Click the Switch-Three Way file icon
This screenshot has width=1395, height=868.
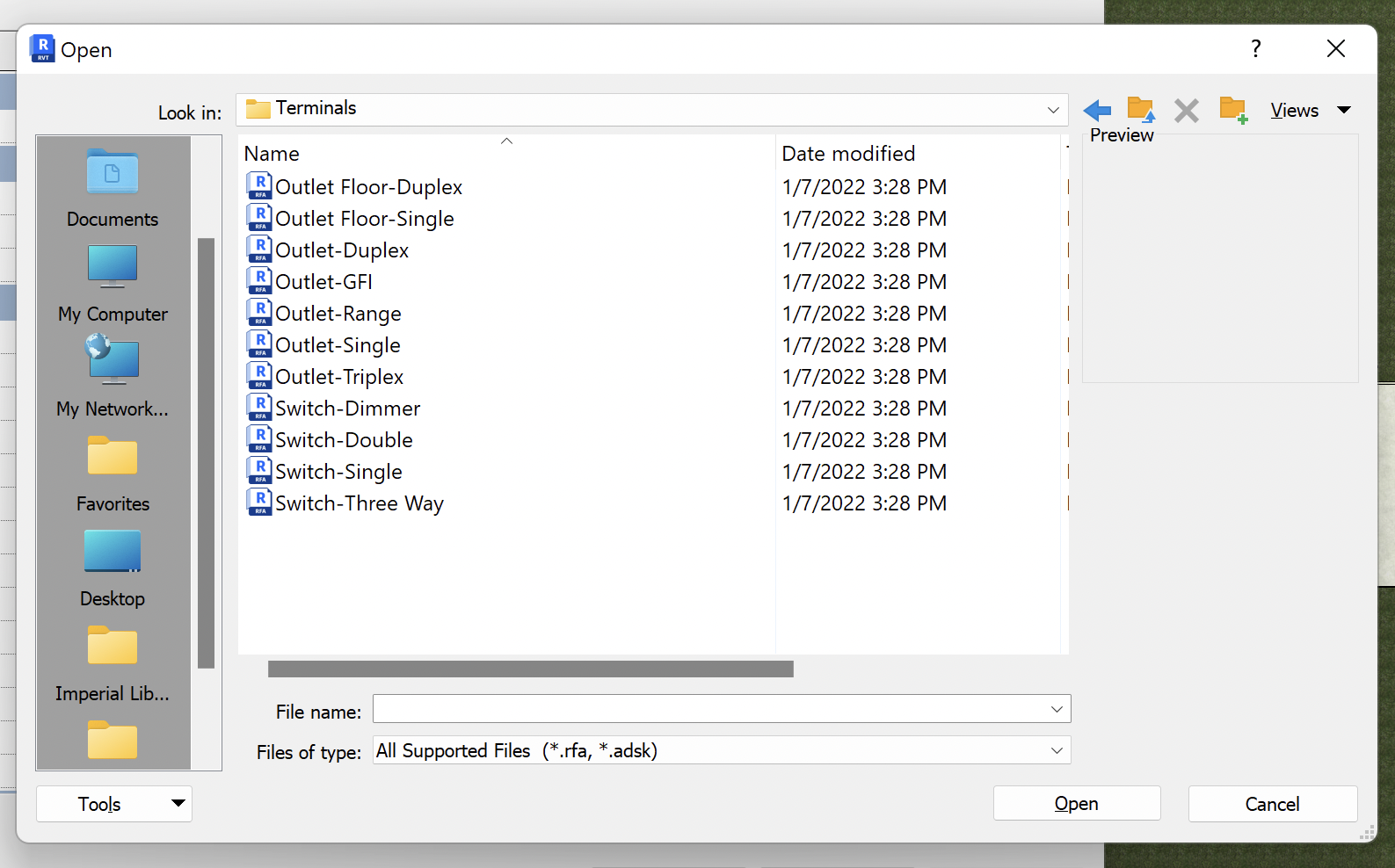tap(259, 503)
